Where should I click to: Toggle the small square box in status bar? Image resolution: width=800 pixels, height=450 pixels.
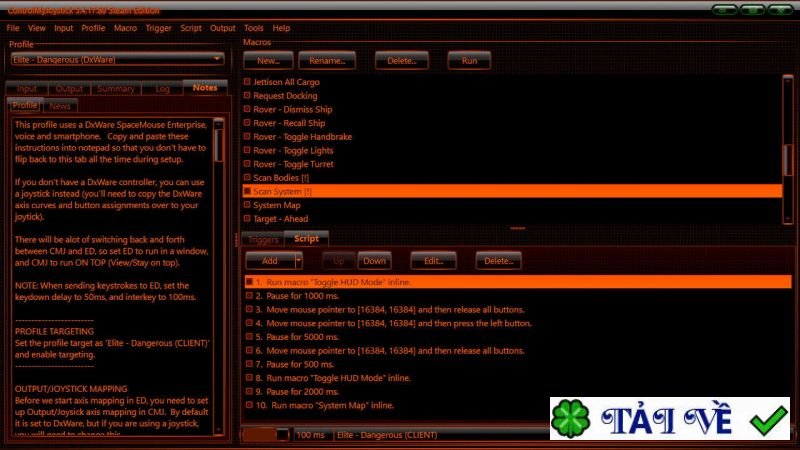(282, 435)
